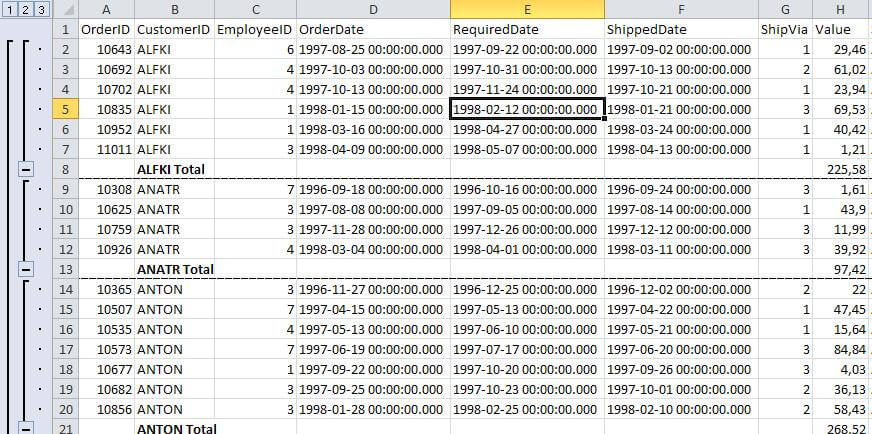The width and height of the screenshot is (872, 434).
Task: Click outline level 1 button
Action: [x=9, y=9]
